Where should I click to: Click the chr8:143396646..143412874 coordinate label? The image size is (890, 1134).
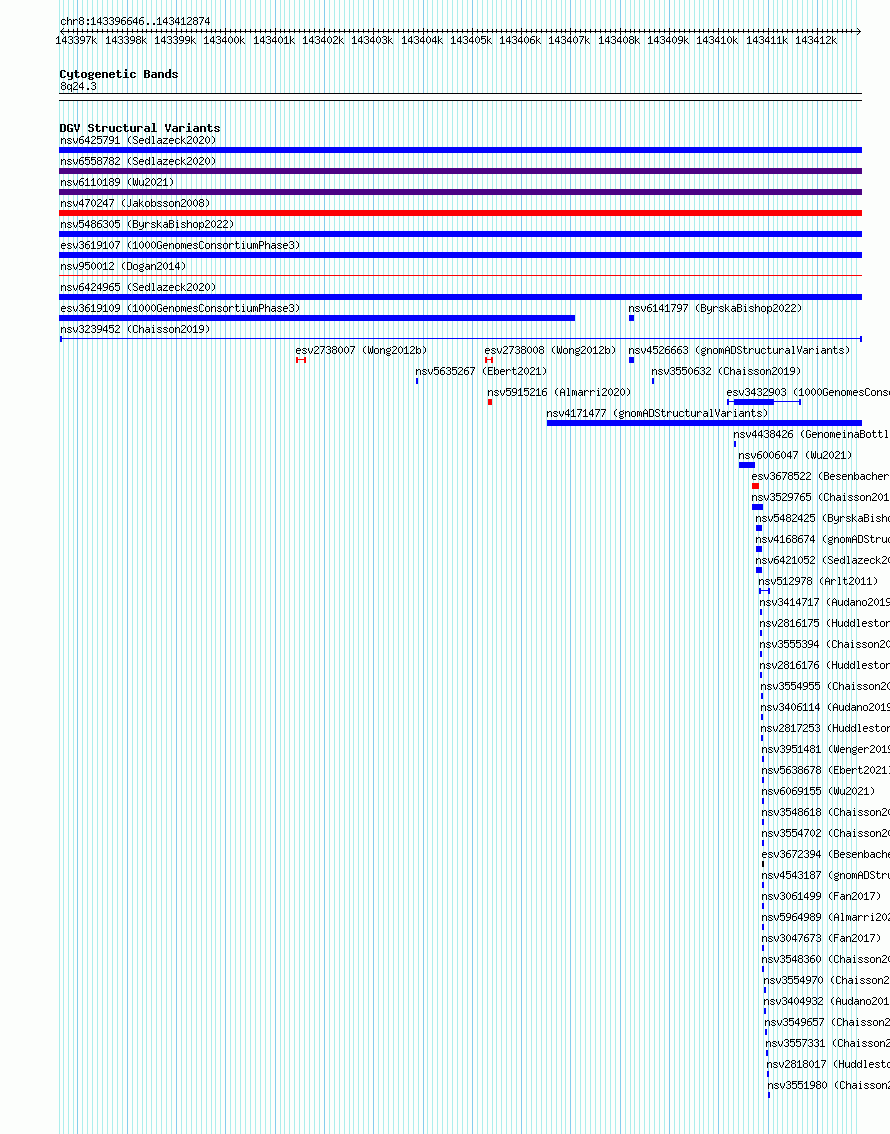pos(135,22)
